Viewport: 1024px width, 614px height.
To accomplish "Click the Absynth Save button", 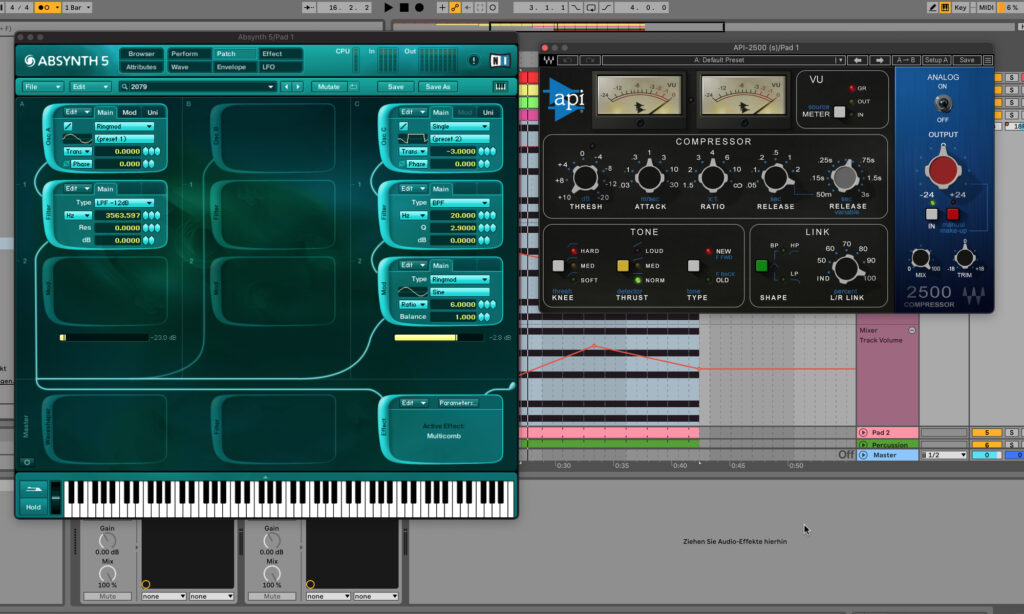I will click(x=396, y=86).
